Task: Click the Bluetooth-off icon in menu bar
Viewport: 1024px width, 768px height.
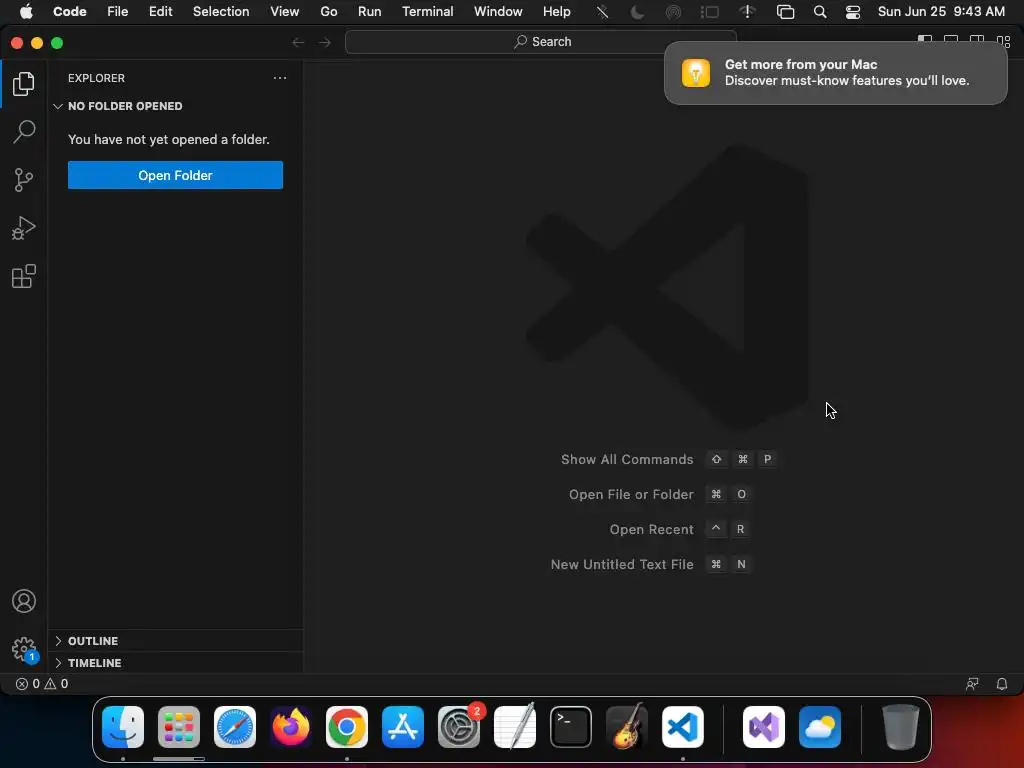Action: (x=602, y=12)
